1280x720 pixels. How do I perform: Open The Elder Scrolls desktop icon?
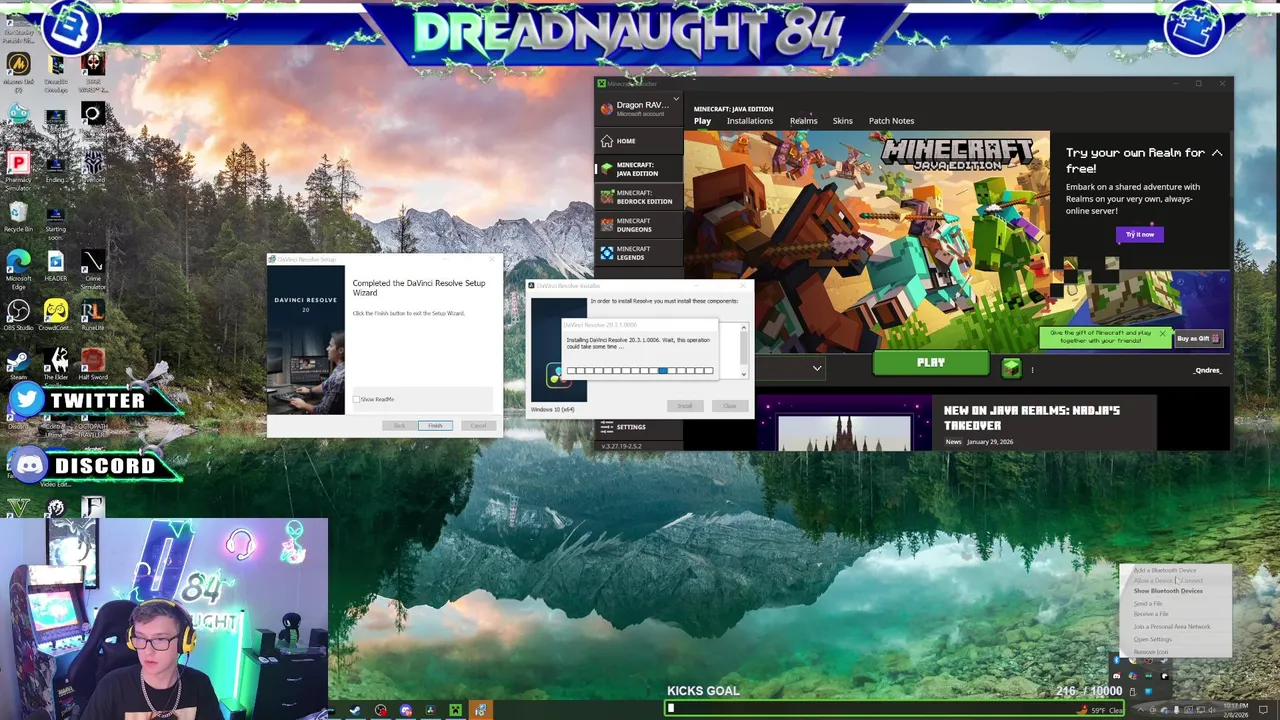click(x=56, y=364)
